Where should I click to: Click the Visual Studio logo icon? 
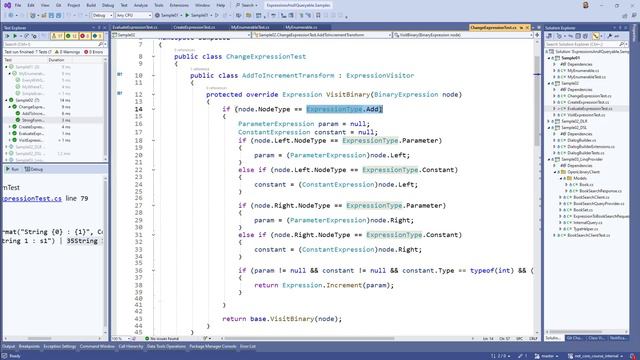7,5
